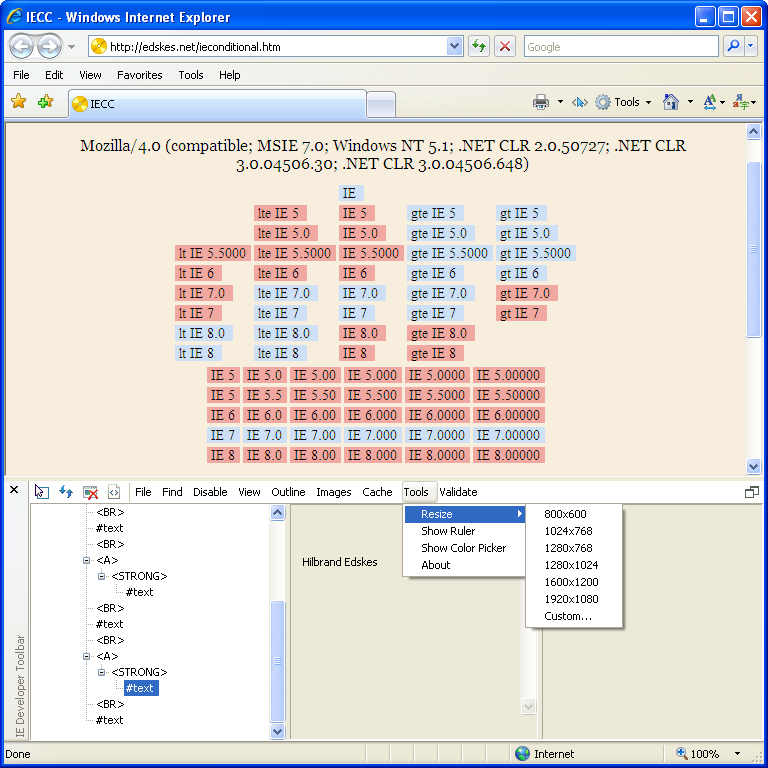Click the Add to Favorites icon

click(x=45, y=102)
